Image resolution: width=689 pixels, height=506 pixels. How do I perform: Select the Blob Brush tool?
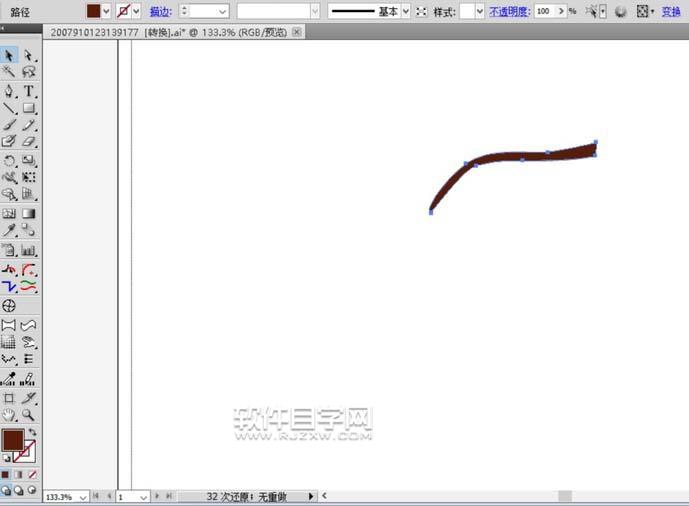(9, 141)
